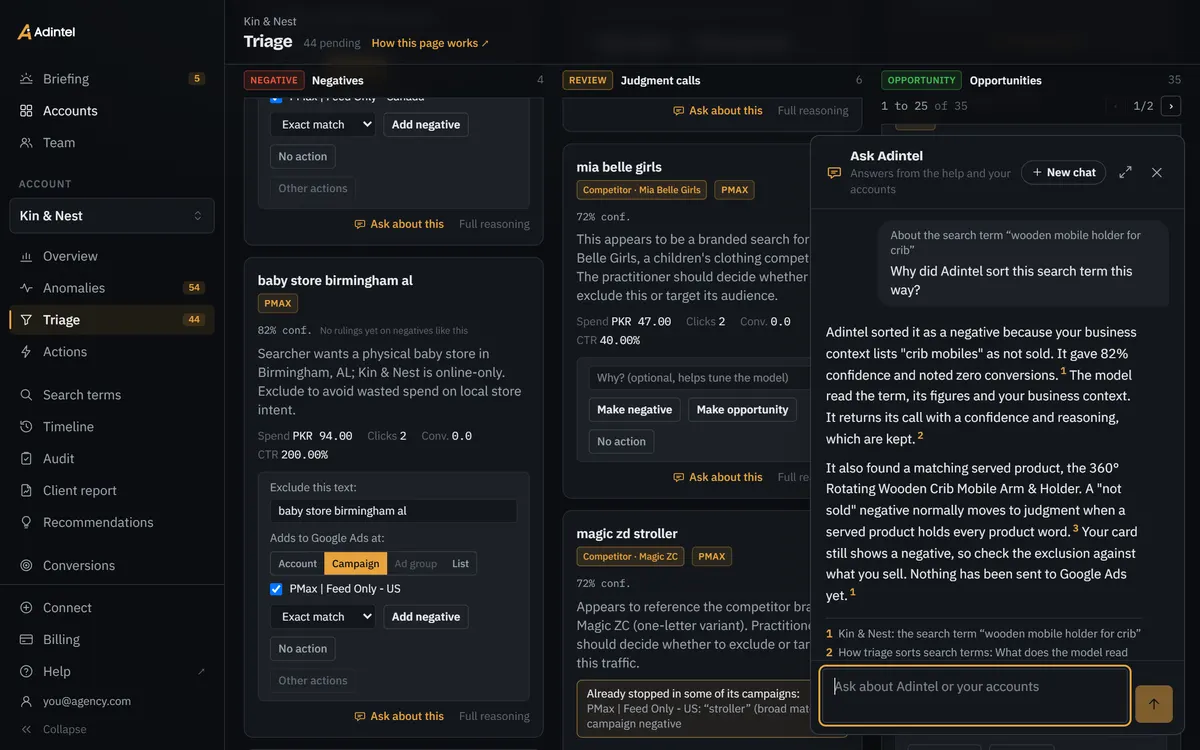Click Add negative in baby store birmingham card

pyautogui.click(x=426, y=617)
